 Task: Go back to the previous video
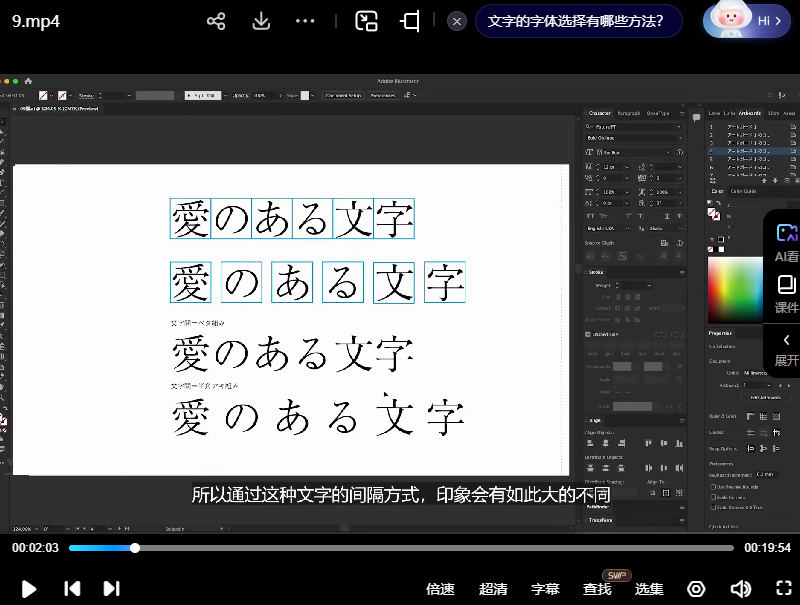pyautogui.click(x=72, y=589)
